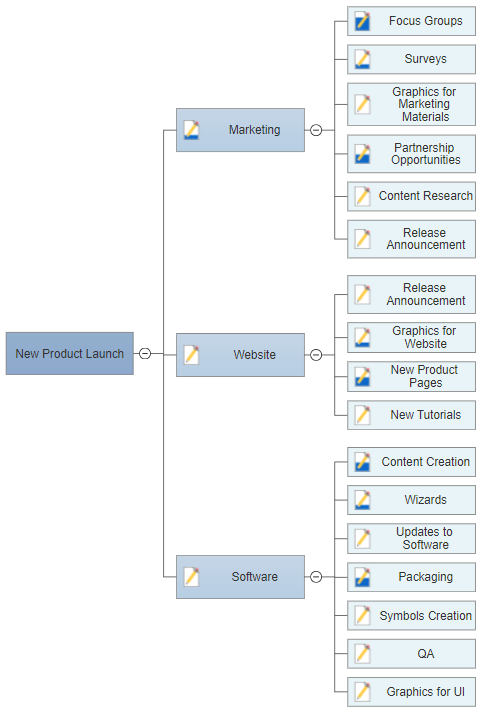
Task: Collapse the Marketing branch
Action: tap(316, 130)
